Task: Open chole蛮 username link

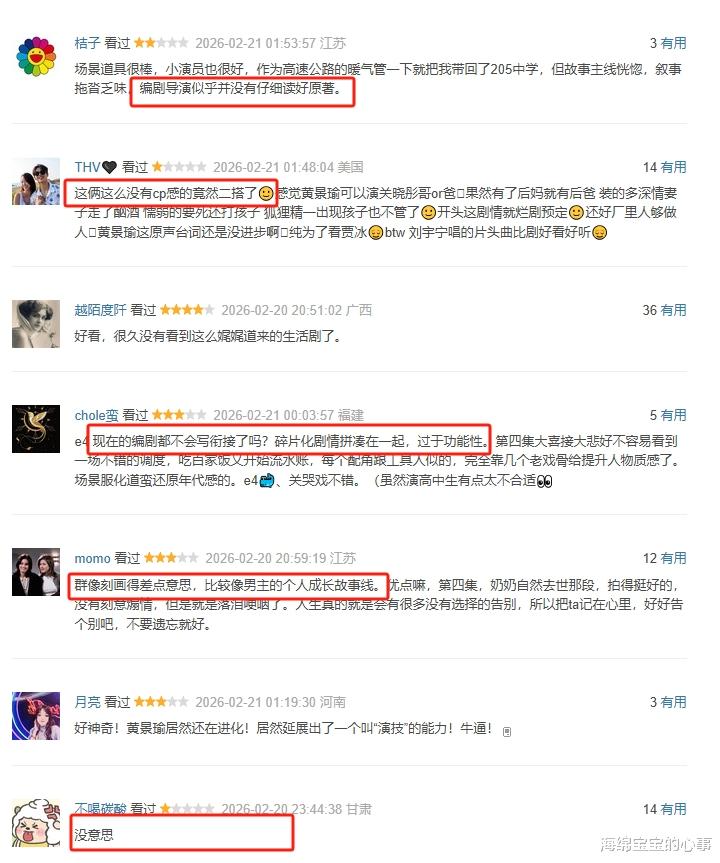Action: (96, 415)
